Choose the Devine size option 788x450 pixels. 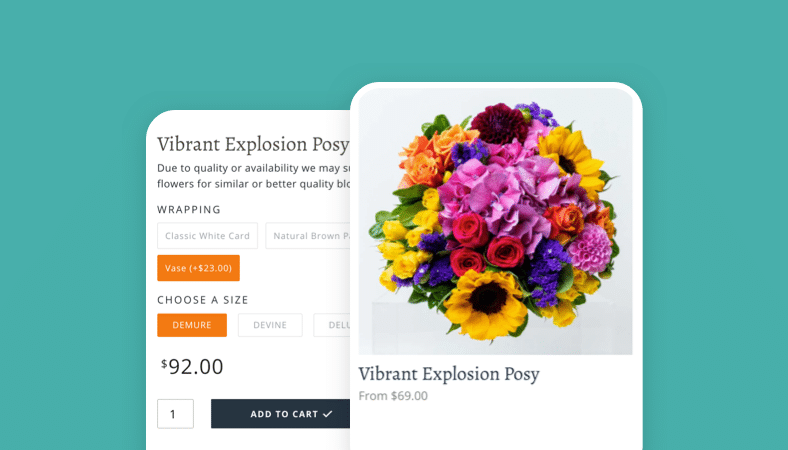[270, 325]
